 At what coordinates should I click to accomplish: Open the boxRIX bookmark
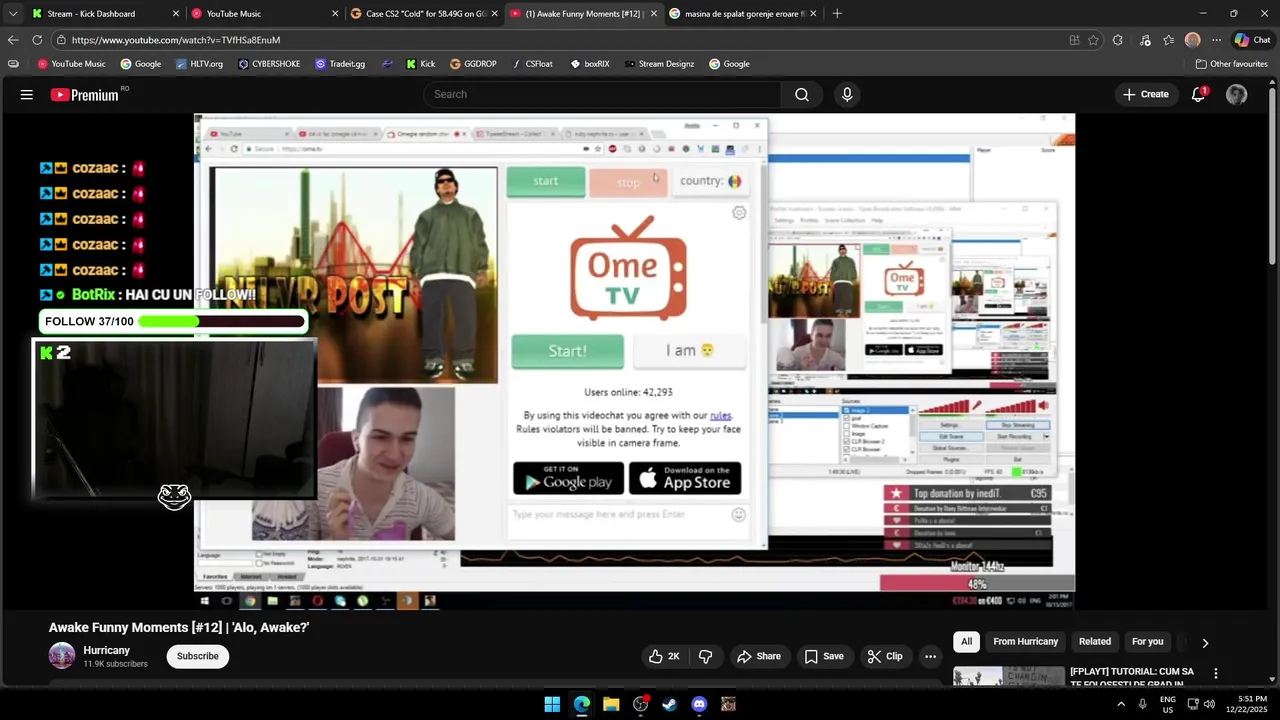[590, 64]
